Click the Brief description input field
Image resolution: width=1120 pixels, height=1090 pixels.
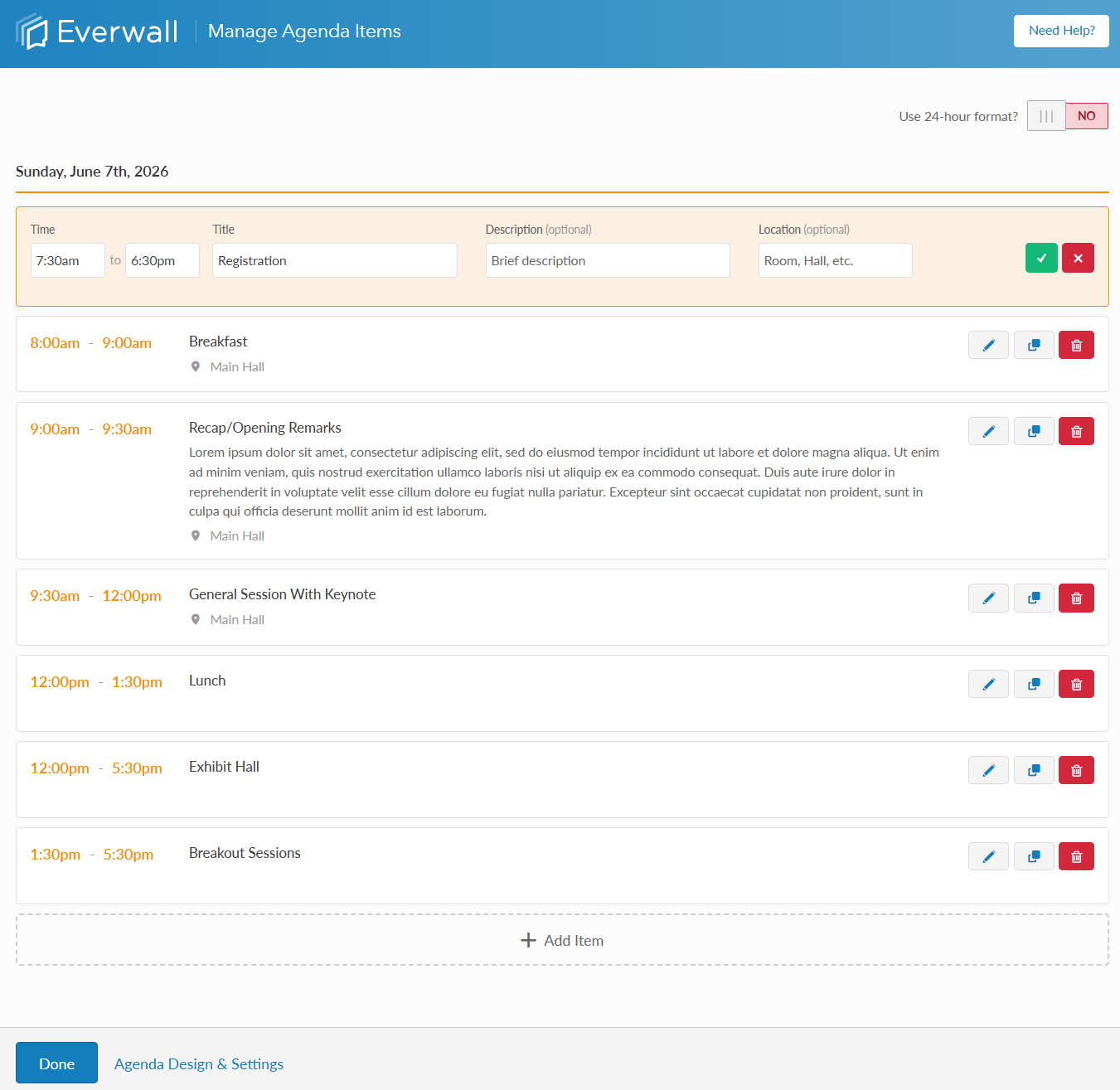[607, 259]
